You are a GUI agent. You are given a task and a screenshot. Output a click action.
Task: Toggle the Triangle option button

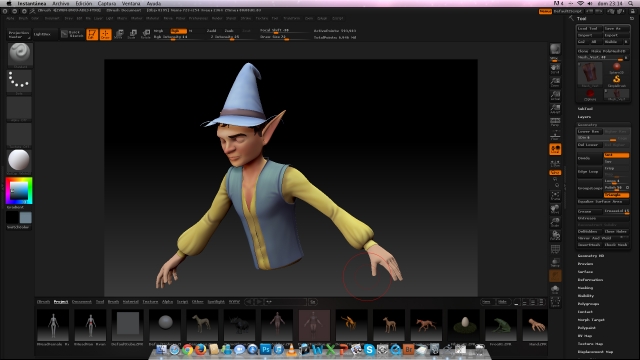click(x=616, y=195)
